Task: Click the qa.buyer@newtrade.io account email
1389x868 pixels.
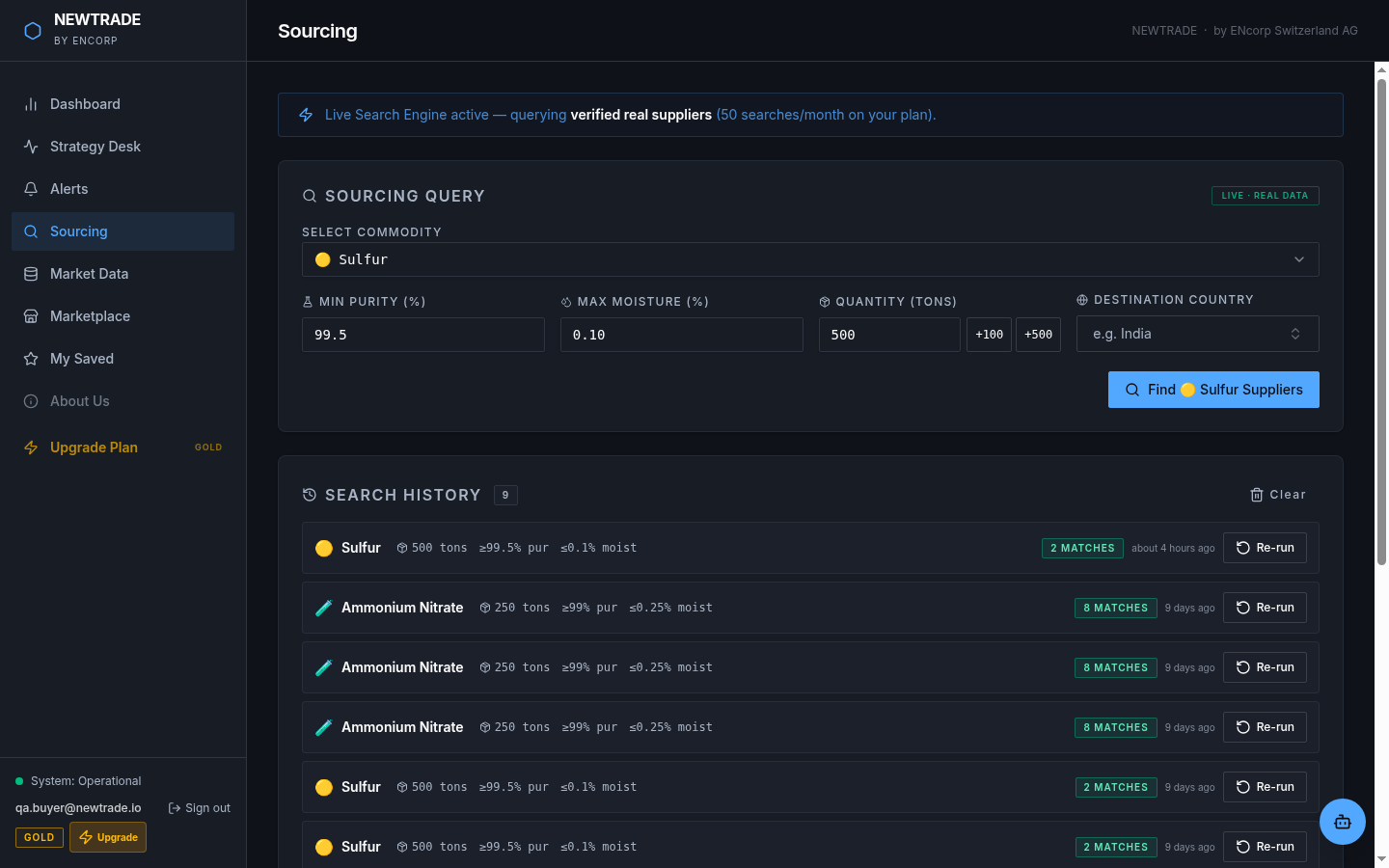Action: click(x=78, y=808)
